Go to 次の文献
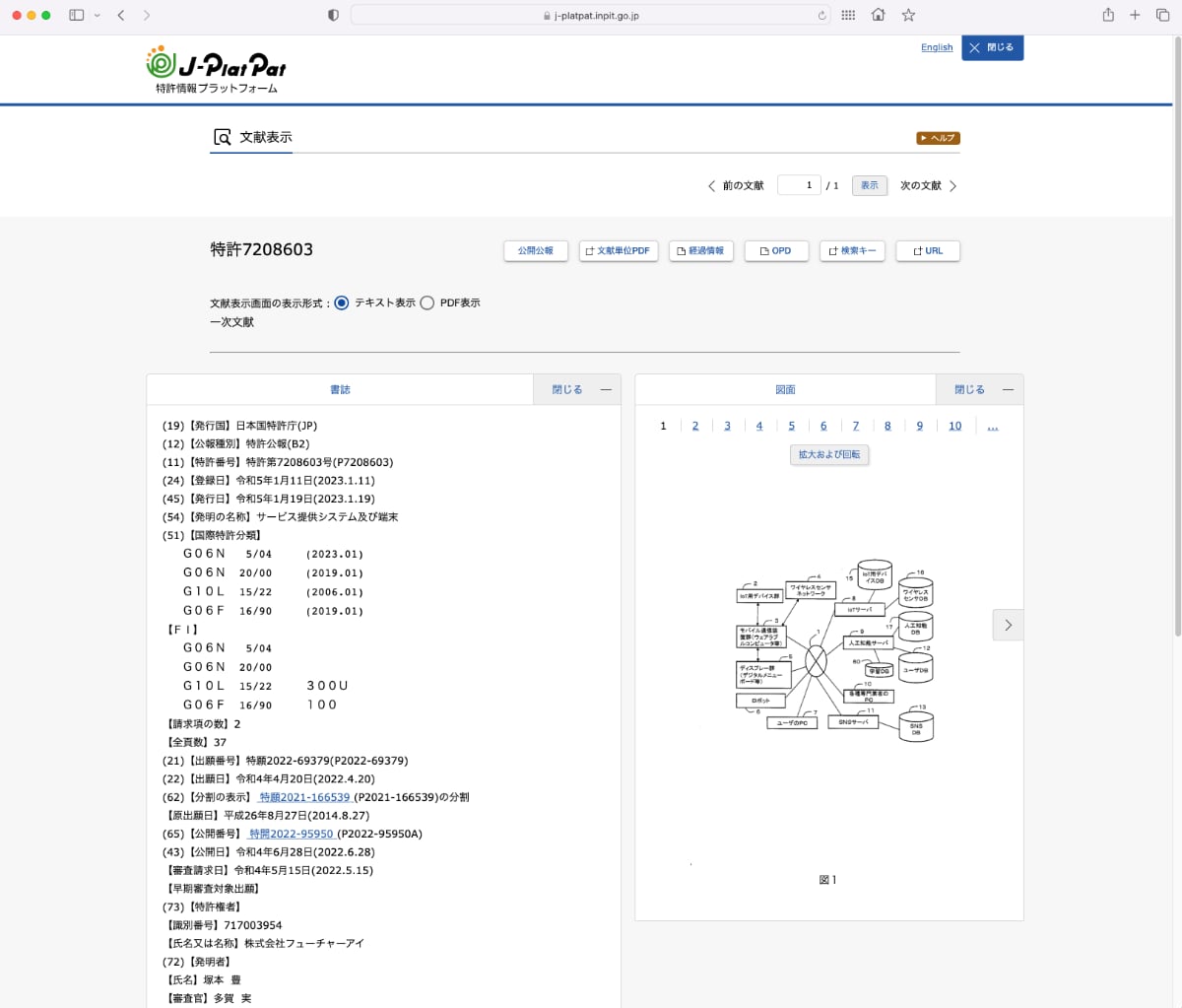 (x=928, y=185)
